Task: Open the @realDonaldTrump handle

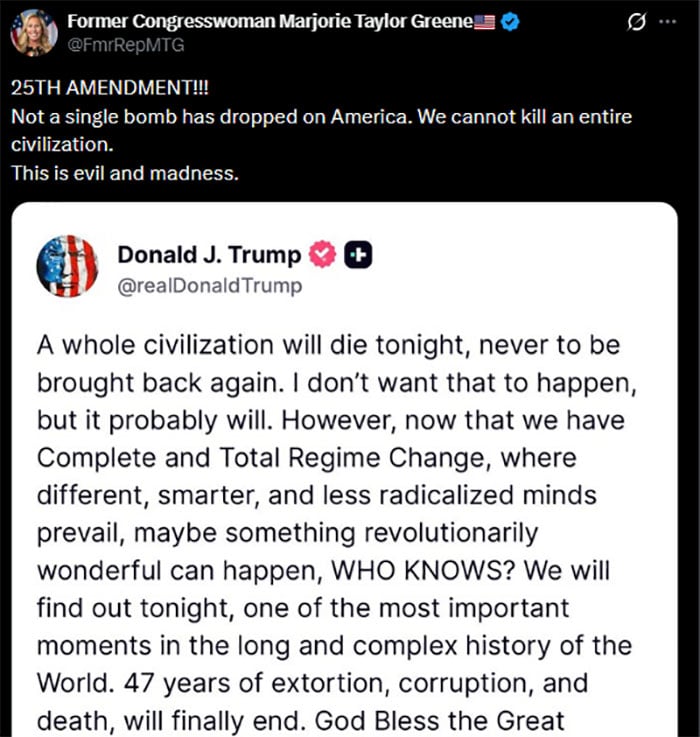Action: coord(209,286)
